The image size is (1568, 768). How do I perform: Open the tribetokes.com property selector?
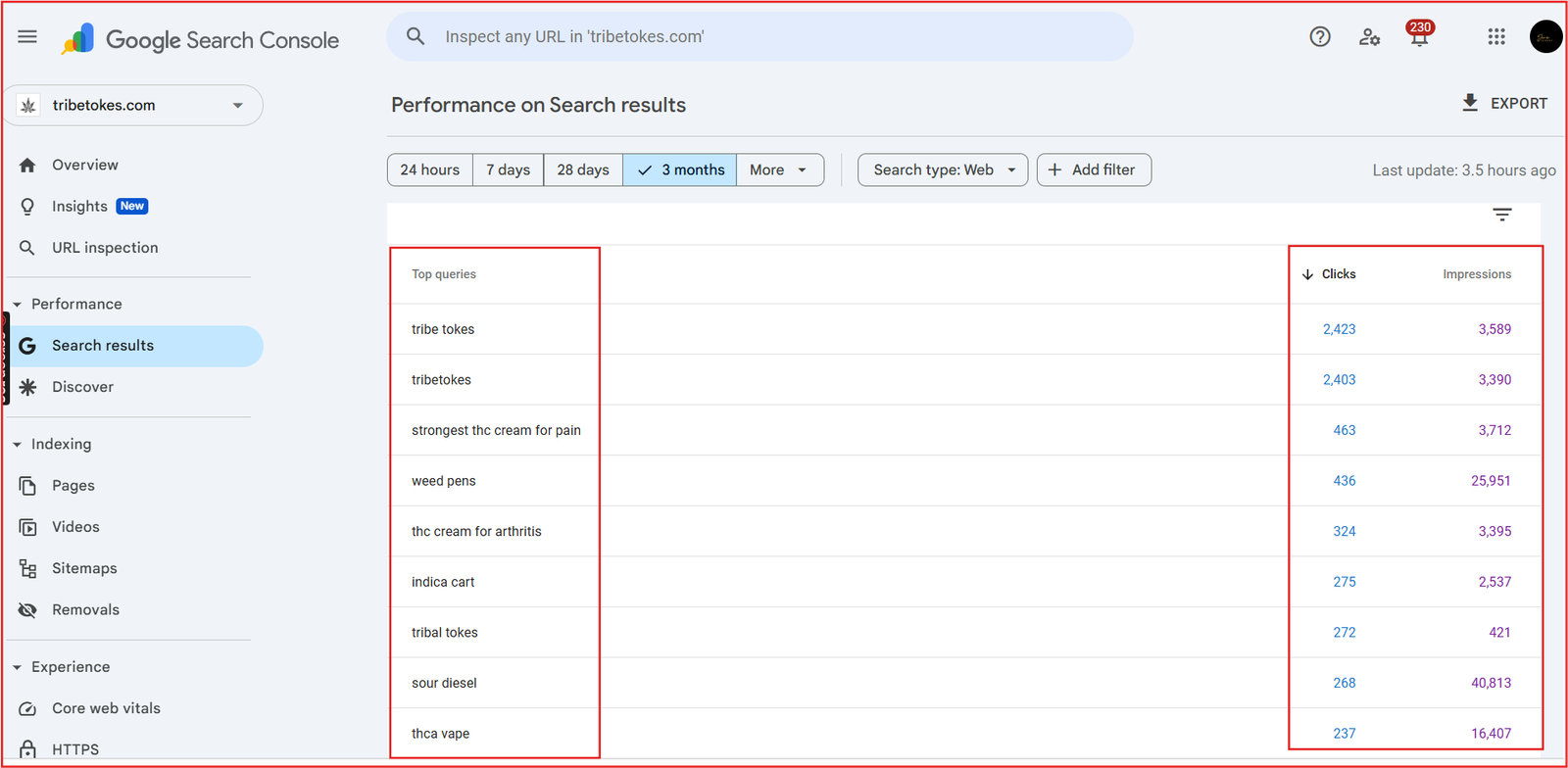point(133,105)
